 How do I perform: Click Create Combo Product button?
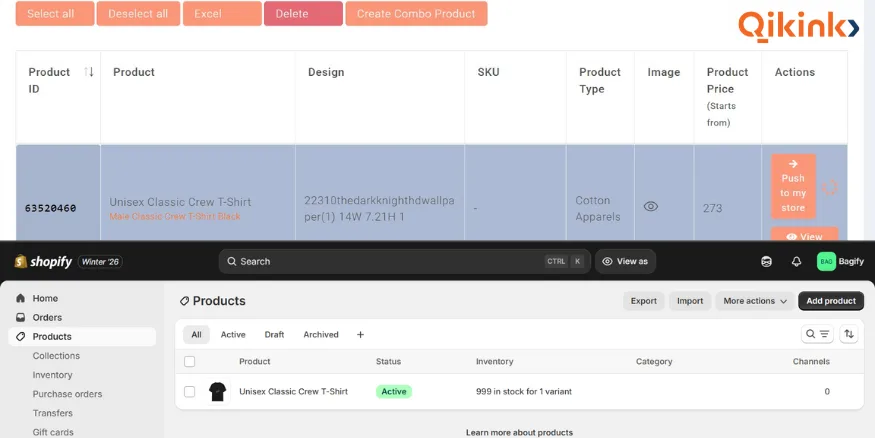416,13
